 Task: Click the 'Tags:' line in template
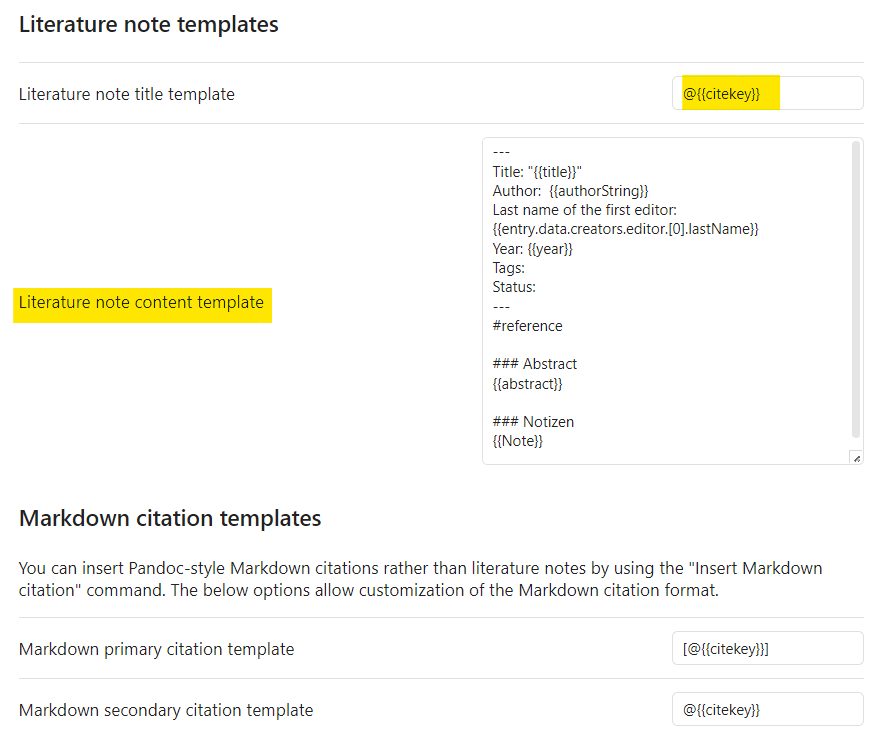point(509,268)
